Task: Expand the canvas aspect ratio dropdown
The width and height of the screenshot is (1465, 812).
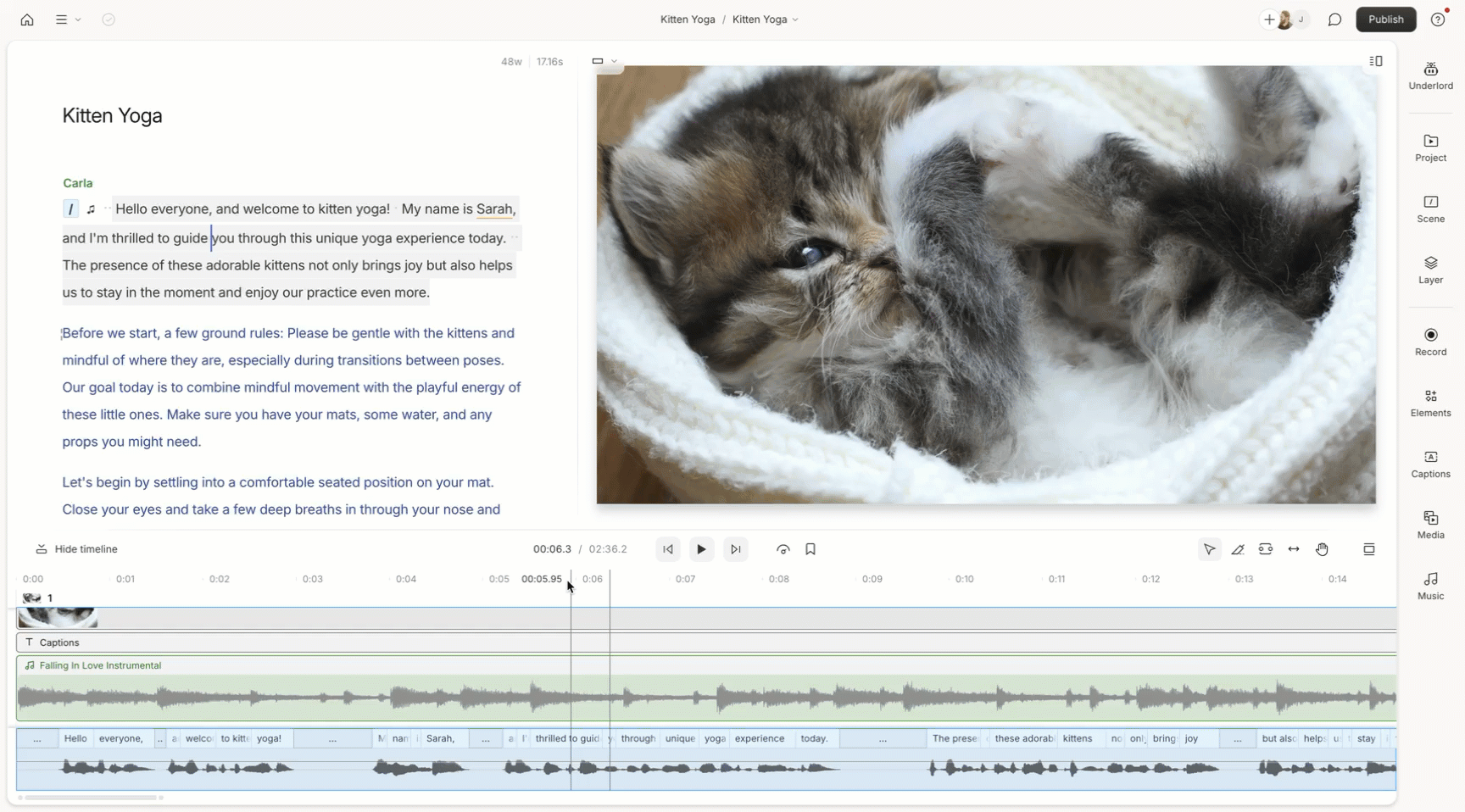Action: pyautogui.click(x=604, y=61)
